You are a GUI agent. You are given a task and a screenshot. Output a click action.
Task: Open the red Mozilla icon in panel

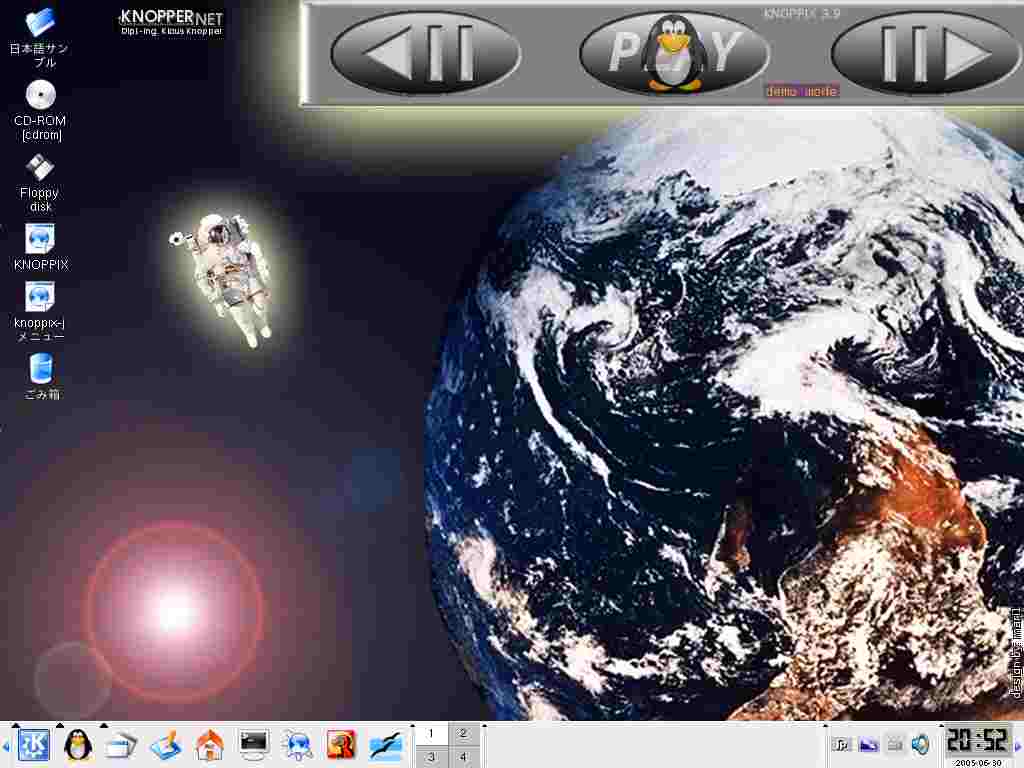point(342,745)
